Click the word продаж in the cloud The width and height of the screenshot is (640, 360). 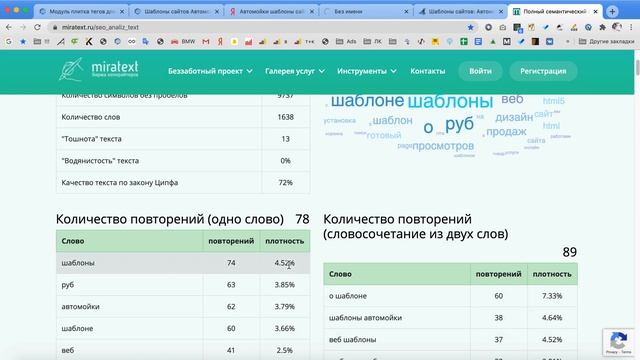(506, 131)
